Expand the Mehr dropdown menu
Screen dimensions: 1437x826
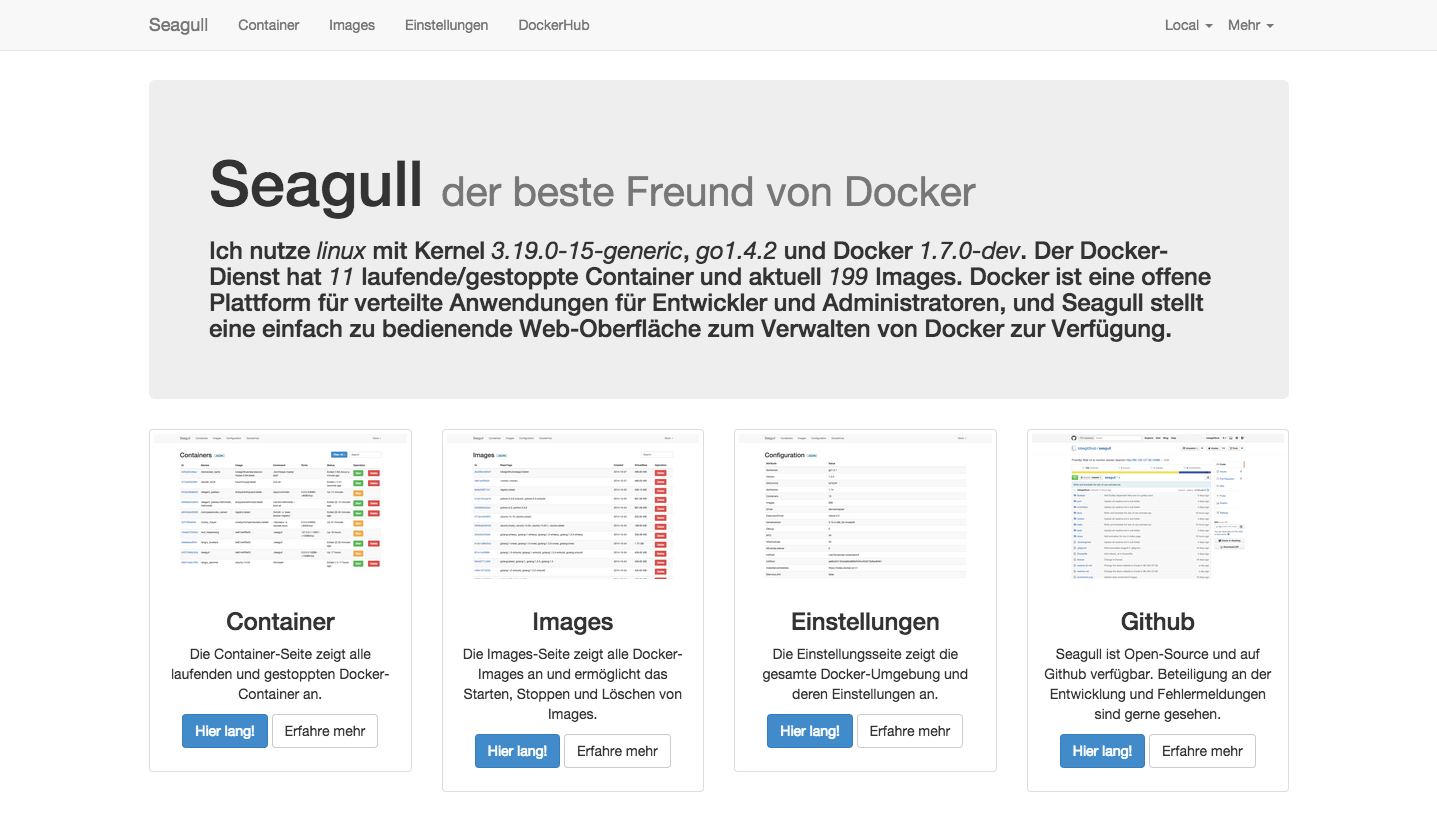coord(1251,25)
